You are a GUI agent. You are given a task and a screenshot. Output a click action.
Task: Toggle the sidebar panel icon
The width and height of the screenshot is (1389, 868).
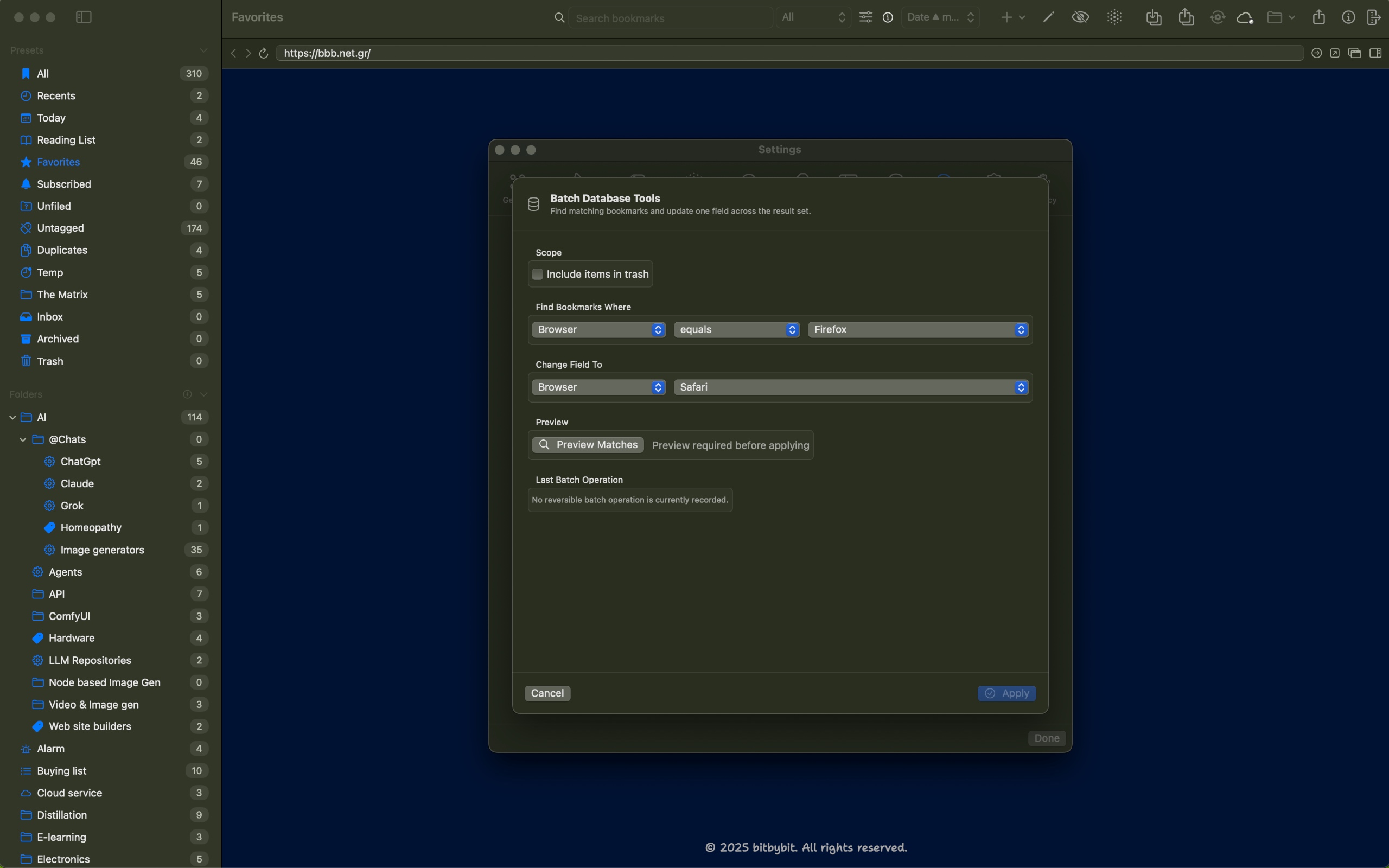84,17
